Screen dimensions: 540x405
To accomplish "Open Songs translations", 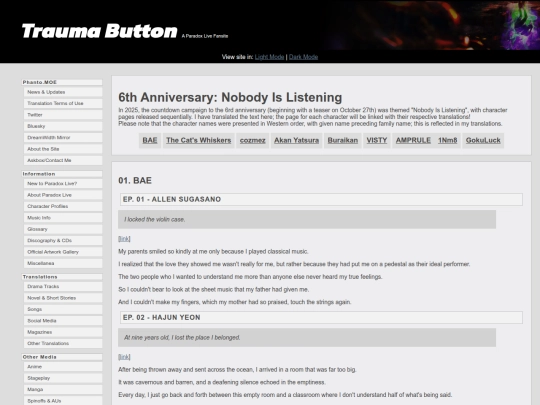I will [63, 309].
